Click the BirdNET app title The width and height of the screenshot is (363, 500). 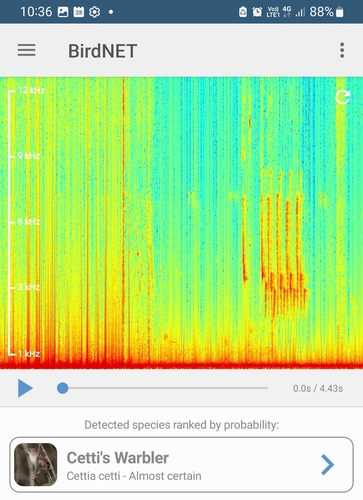102,51
